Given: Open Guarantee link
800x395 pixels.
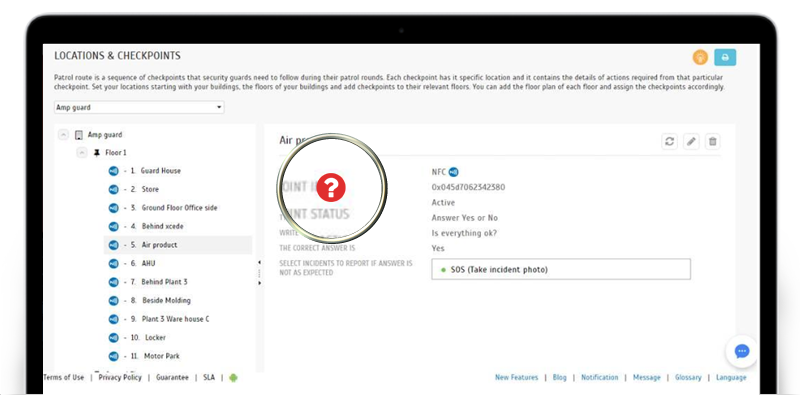Looking at the screenshot, I should tap(172, 378).
